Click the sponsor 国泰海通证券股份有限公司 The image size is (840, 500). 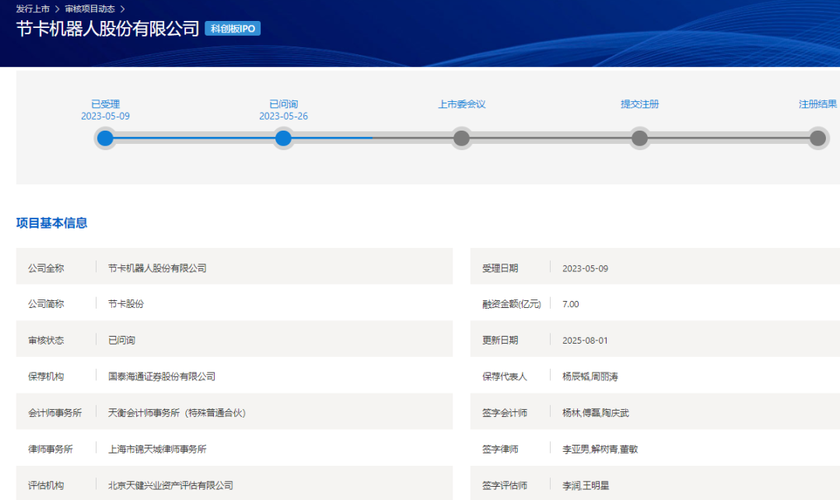click(x=162, y=377)
